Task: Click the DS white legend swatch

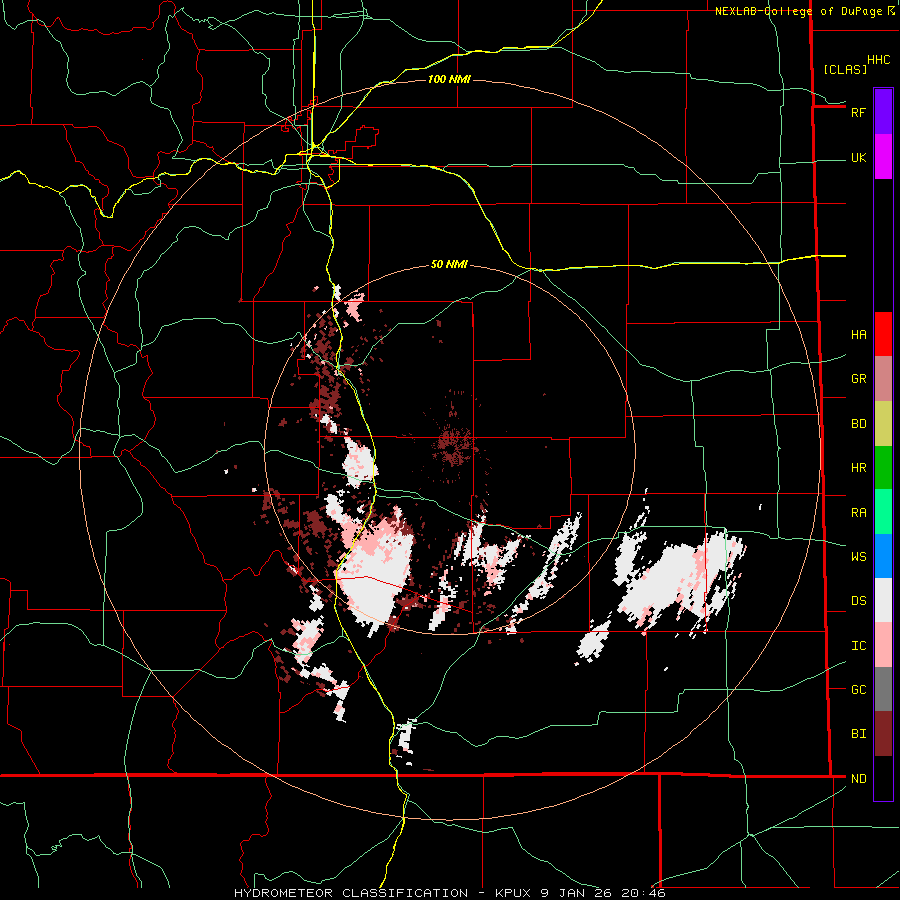Action: 883,600
